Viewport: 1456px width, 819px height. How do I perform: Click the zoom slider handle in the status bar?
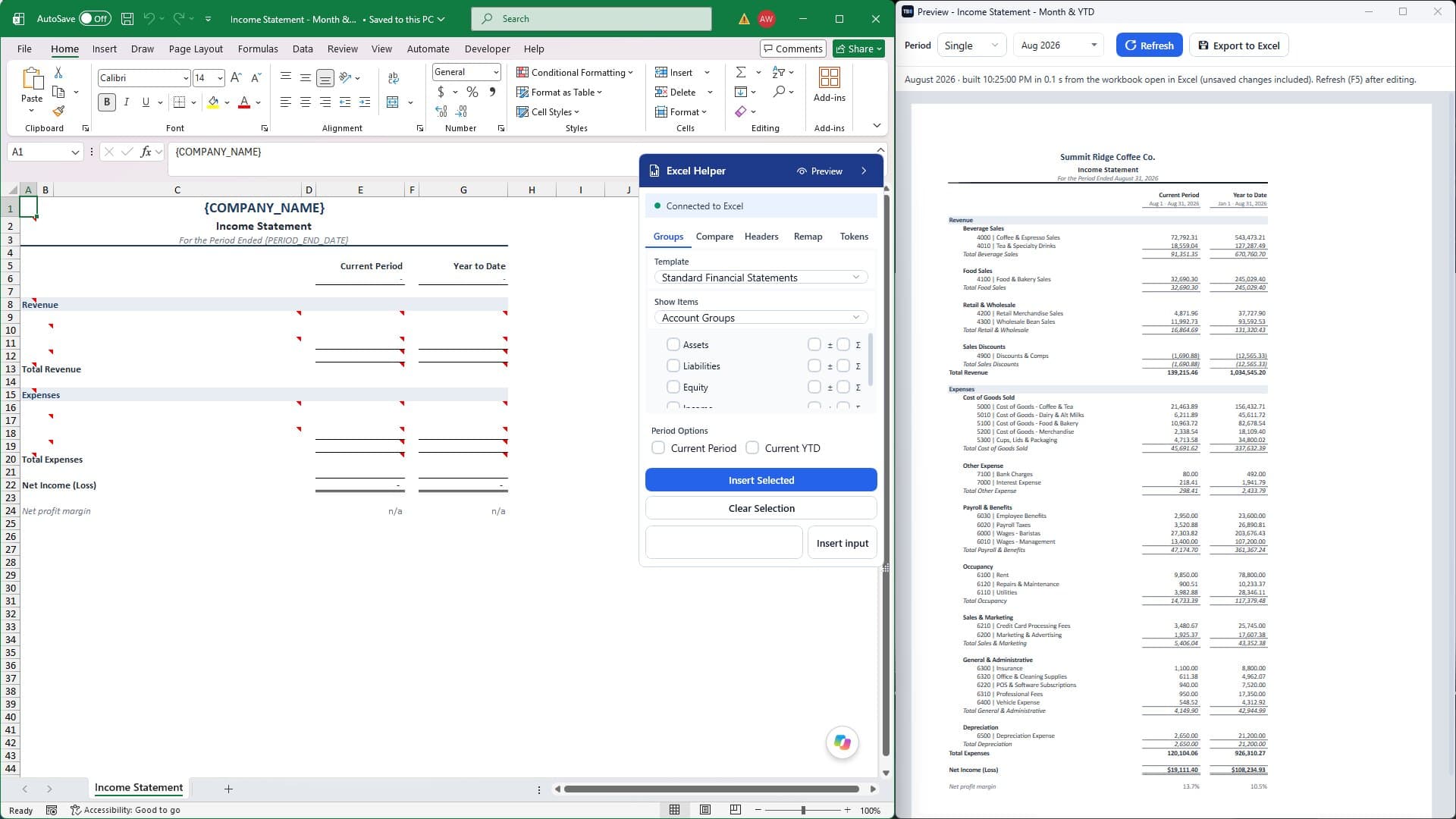[803, 810]
